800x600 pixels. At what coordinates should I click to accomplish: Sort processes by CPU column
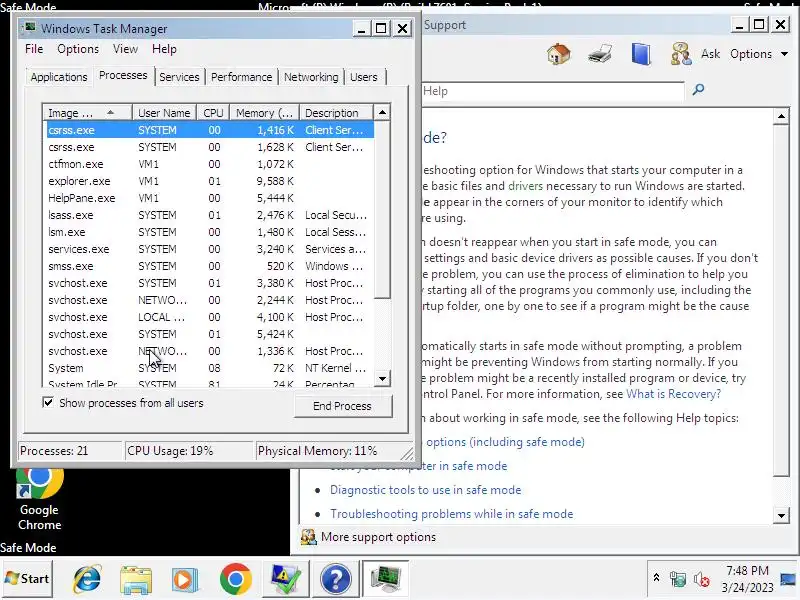coord(213,112)
